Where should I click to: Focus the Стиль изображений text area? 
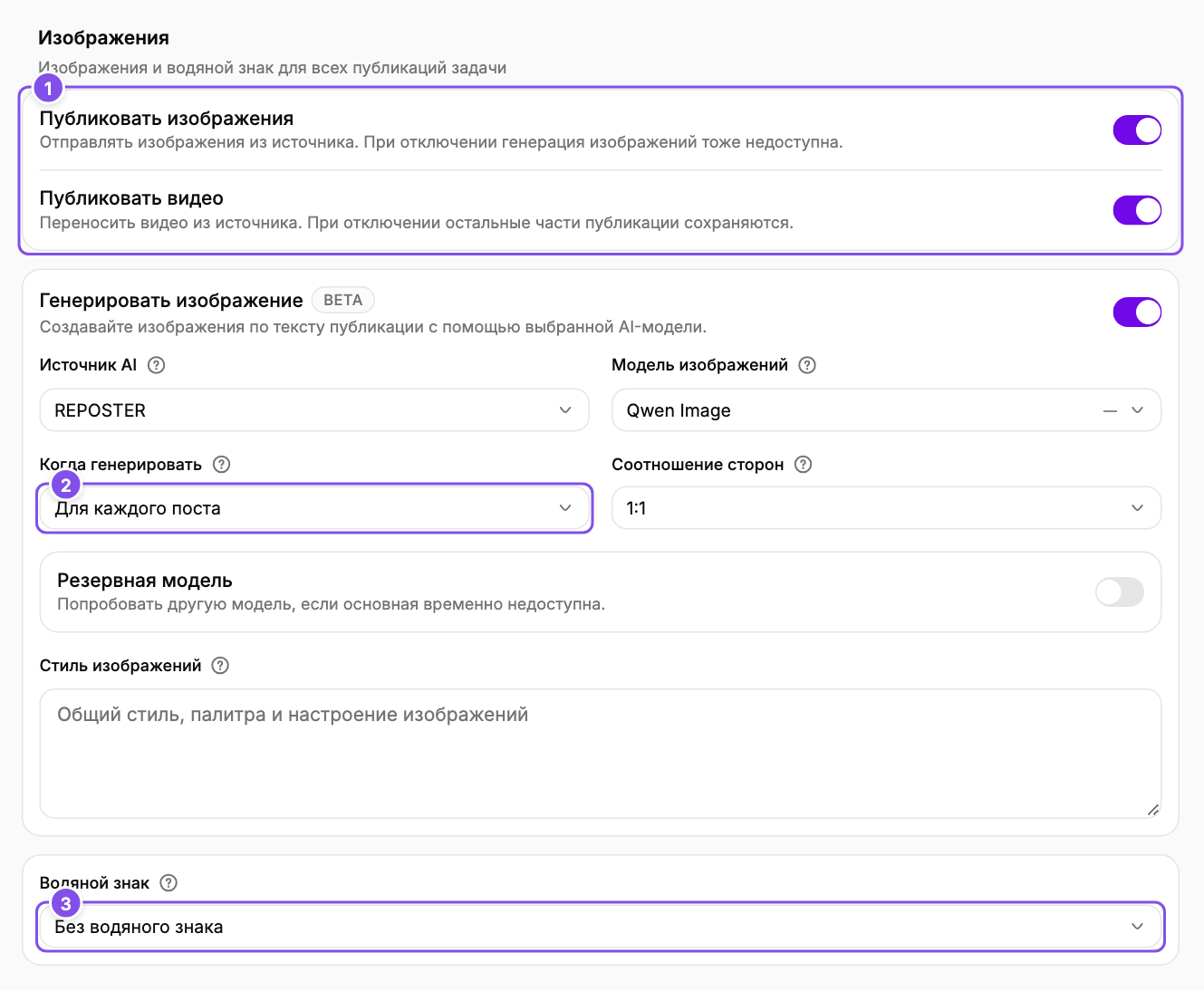(601, 754)
